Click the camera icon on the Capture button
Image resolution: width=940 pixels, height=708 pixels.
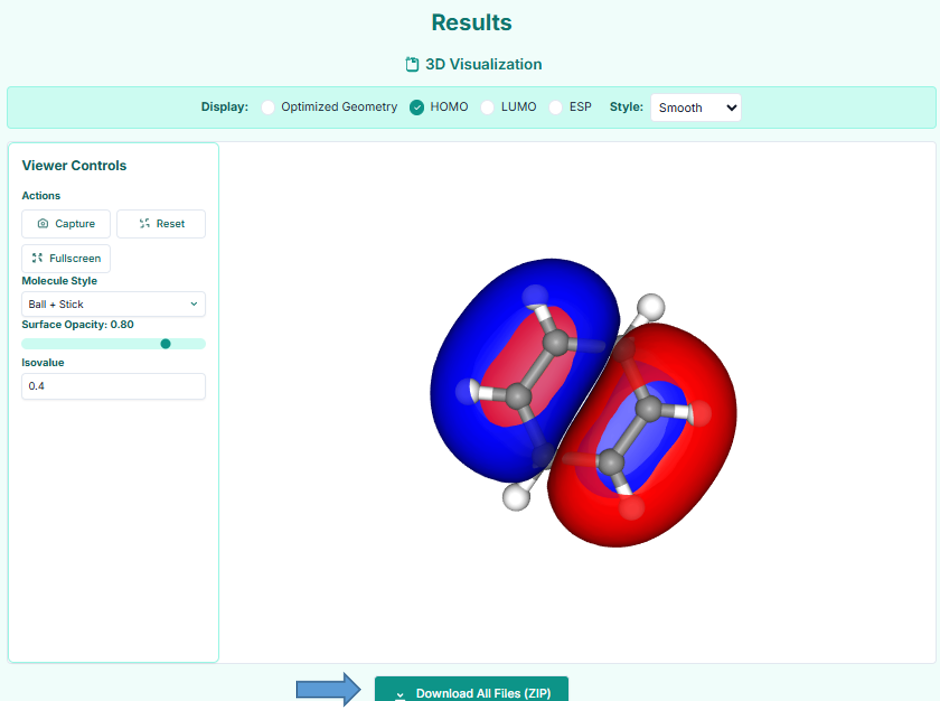41,223
